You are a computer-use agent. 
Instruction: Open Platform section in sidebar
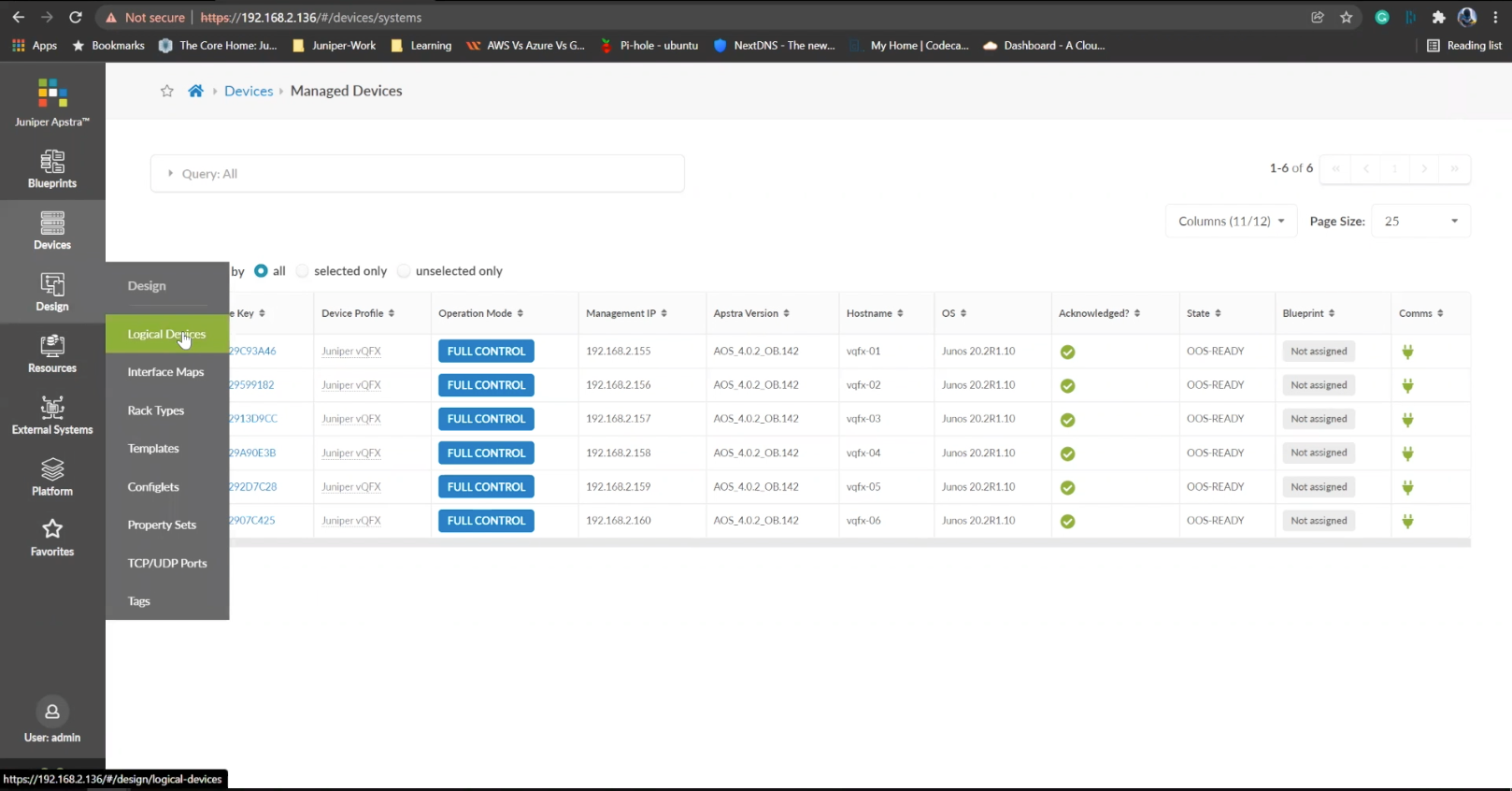coord(52,477)
